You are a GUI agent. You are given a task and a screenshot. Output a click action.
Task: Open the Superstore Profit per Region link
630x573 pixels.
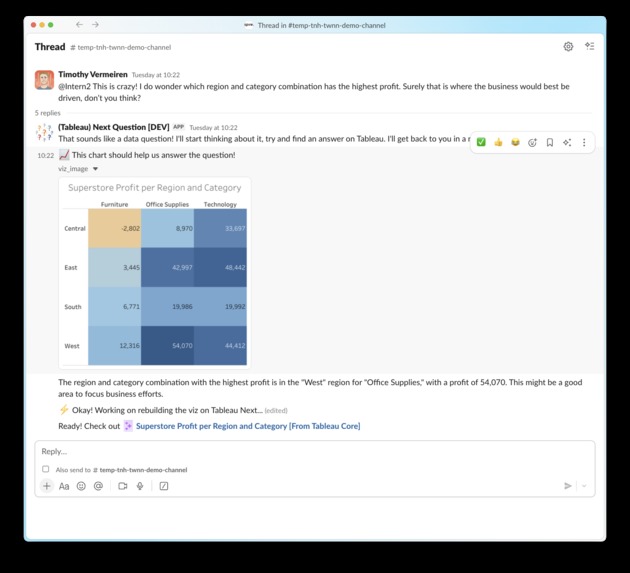click(248, 426)
